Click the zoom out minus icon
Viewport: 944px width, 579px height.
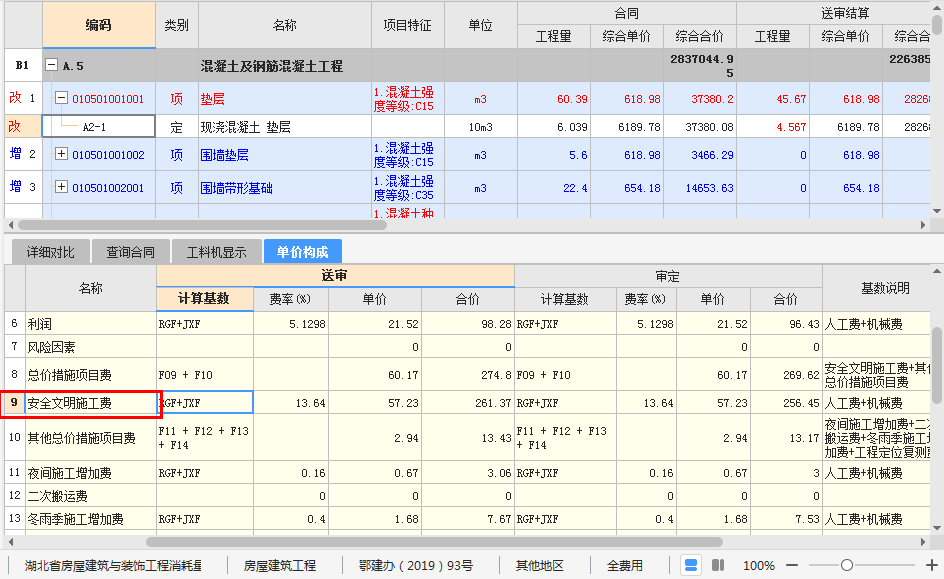pyautogui.click(x=792, y=566)
